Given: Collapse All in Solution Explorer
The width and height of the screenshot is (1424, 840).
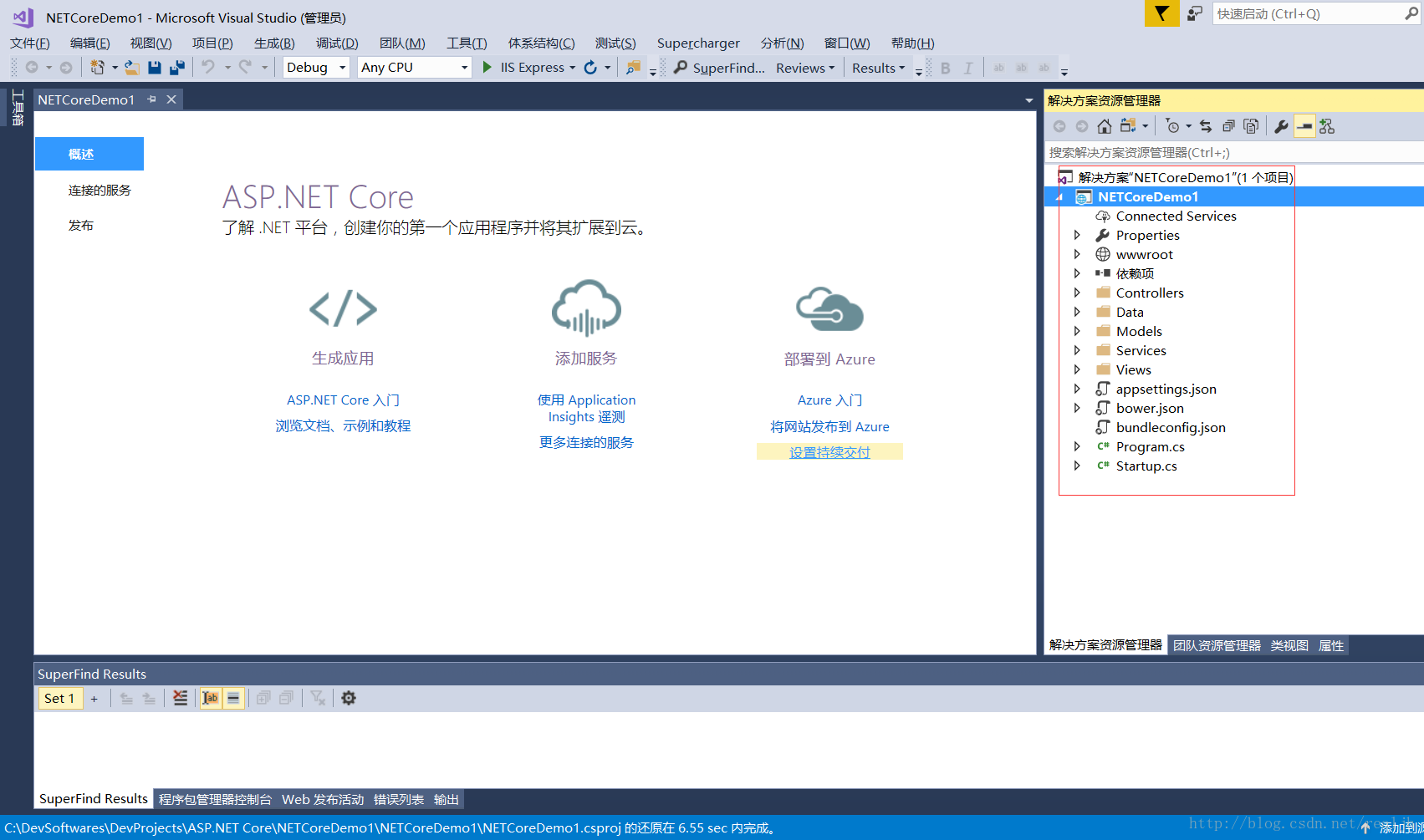Looking at the screenshot, I should tap(1228, 126).
